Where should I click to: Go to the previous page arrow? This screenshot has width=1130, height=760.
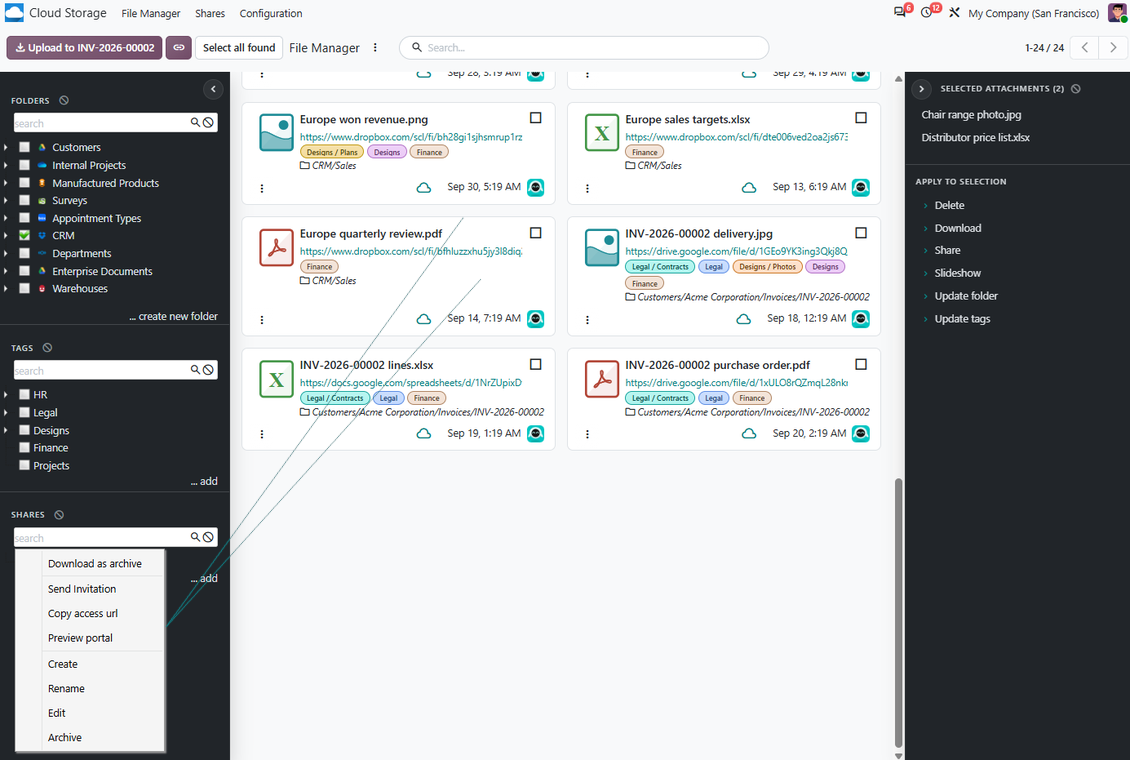pyautogui.click(x=1085, y=48)
